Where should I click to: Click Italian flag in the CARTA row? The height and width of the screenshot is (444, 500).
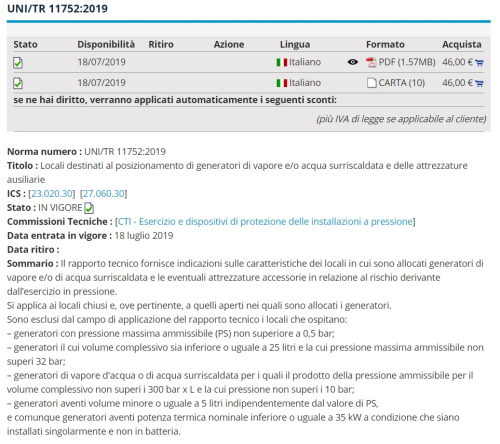click(x=282, y=83)
